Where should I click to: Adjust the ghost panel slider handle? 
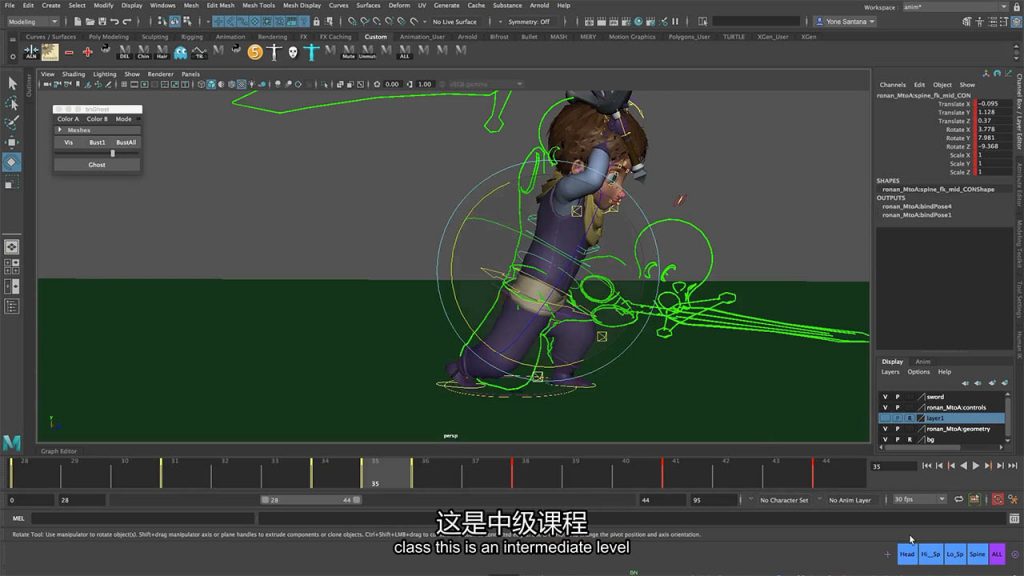[x=113, y=153]
